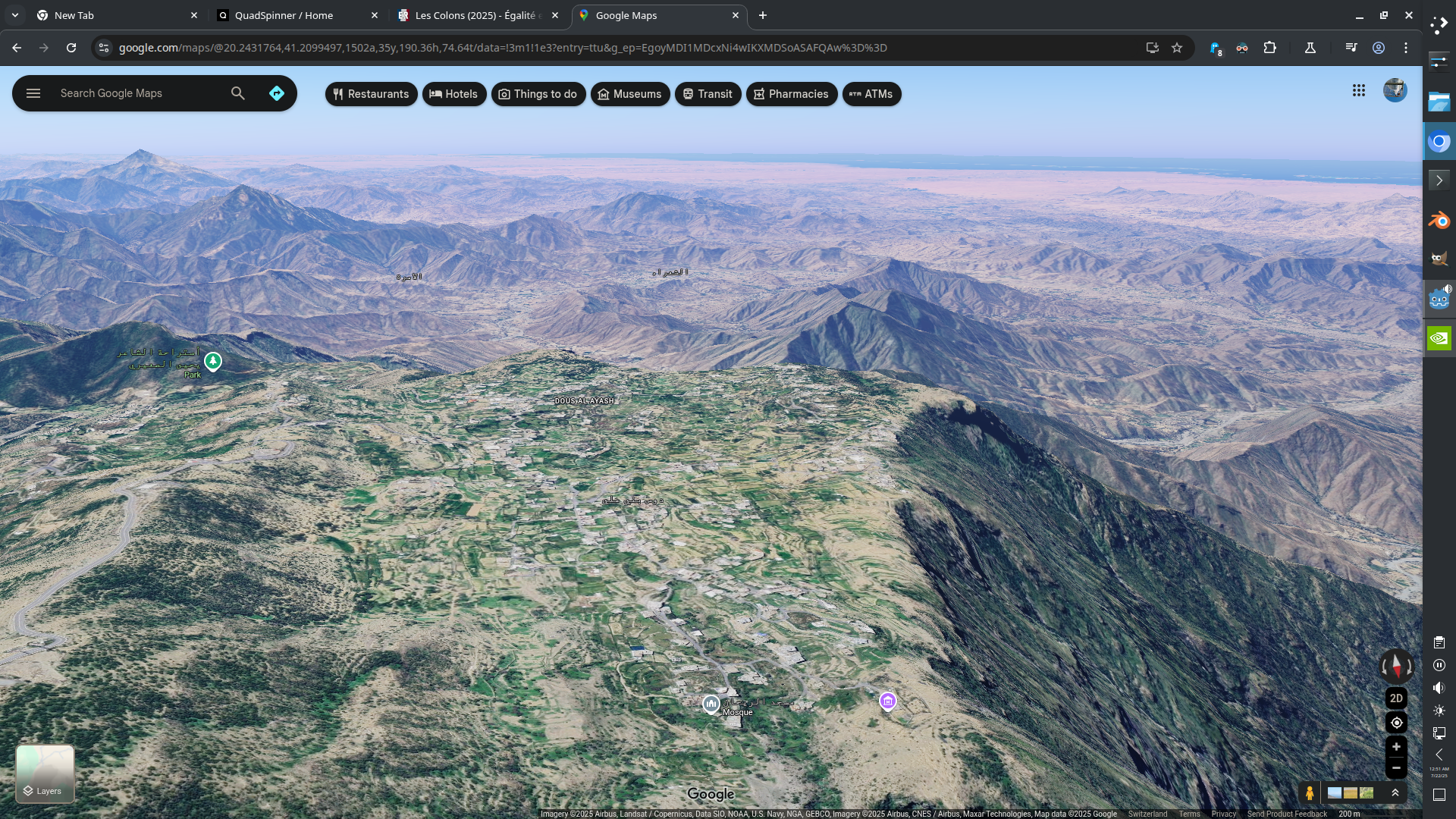
Task: Open the Chrome profile button
Action: click(x=1379, y=48)
